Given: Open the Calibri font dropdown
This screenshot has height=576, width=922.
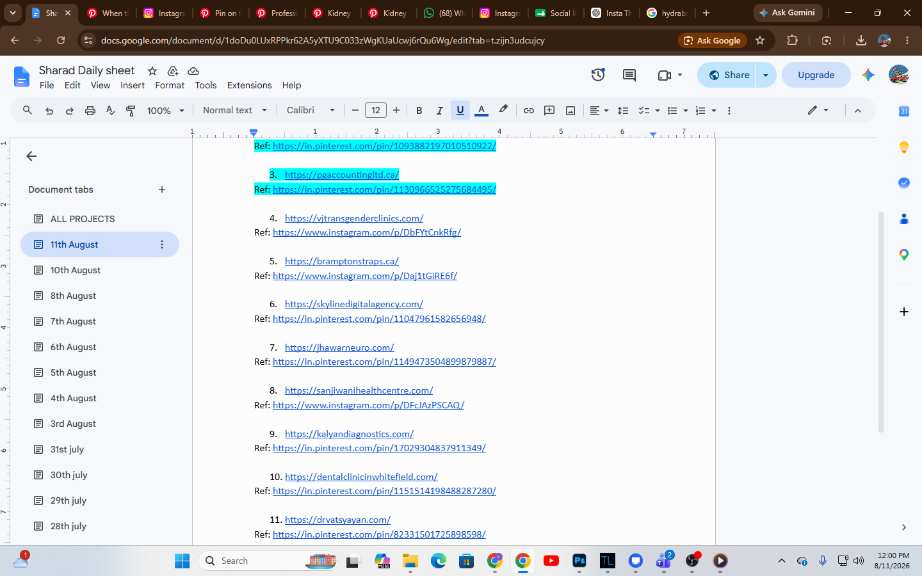Looking at the screenshot, I should (x=310, y=110).
